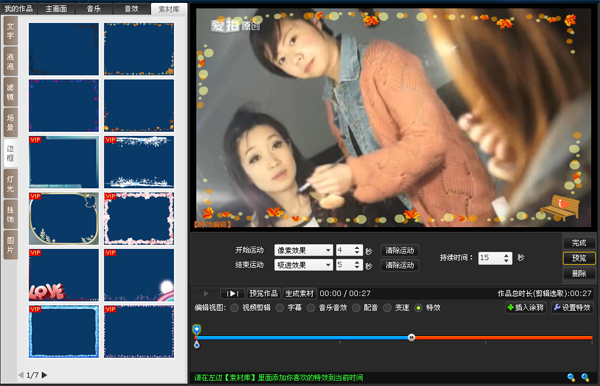Open the 挂饰 sidebar category
The height and width of the screenshot is (386, 600).
click(10, 214)
